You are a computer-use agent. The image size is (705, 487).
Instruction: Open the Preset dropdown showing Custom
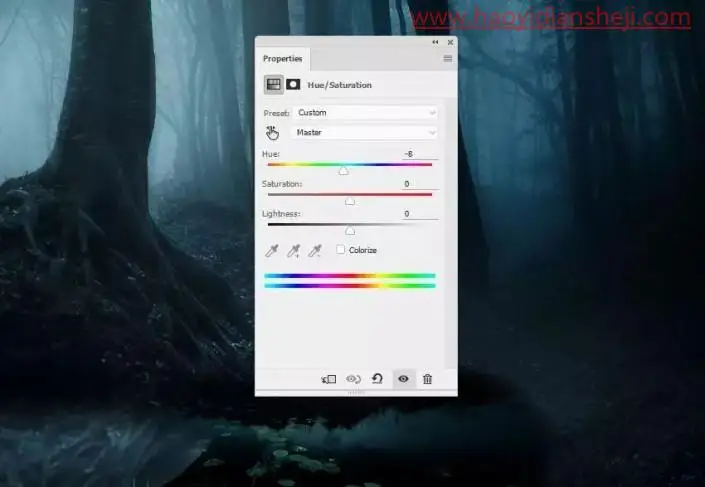coord(365,112)
